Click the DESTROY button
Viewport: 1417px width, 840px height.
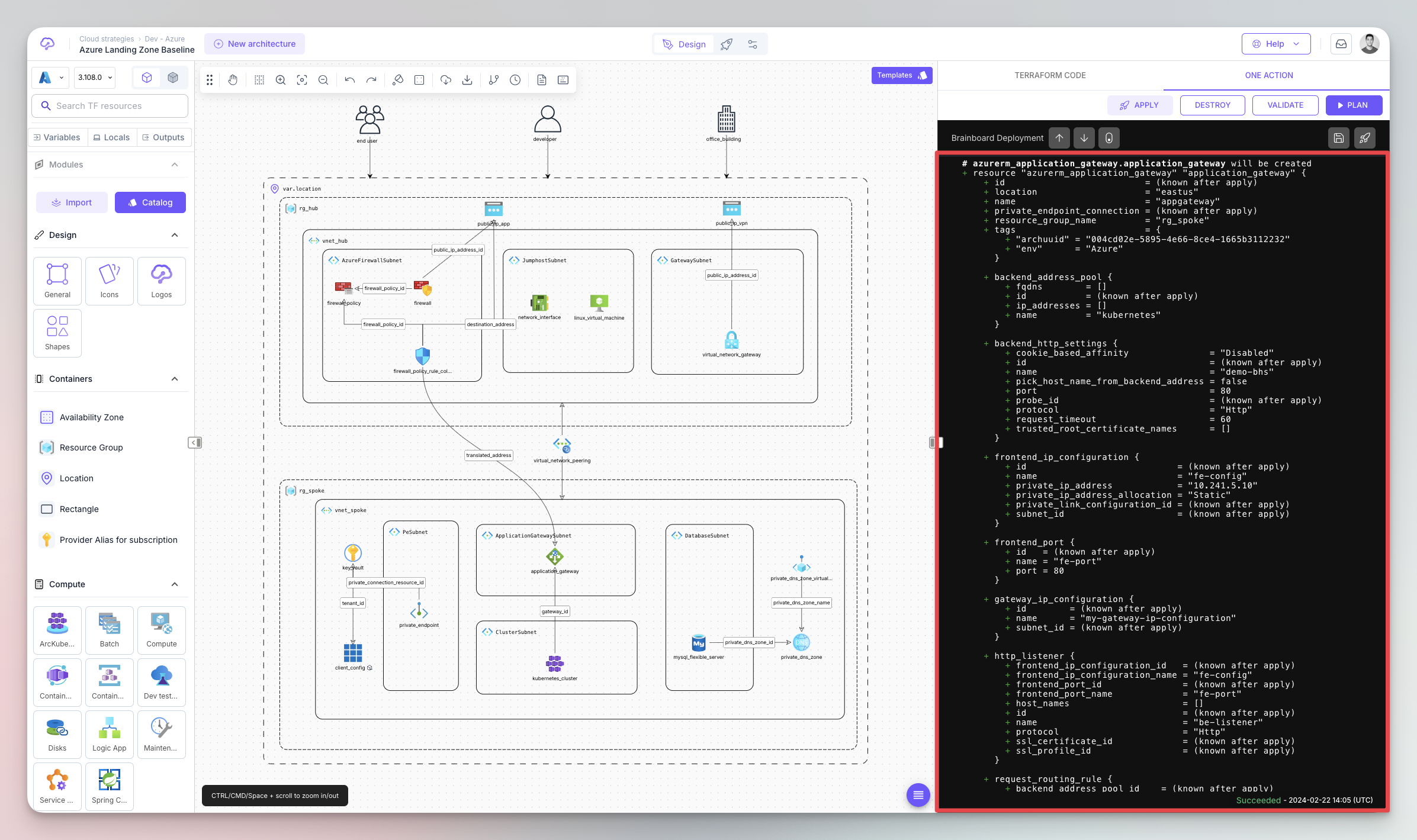pos(1212,105)
